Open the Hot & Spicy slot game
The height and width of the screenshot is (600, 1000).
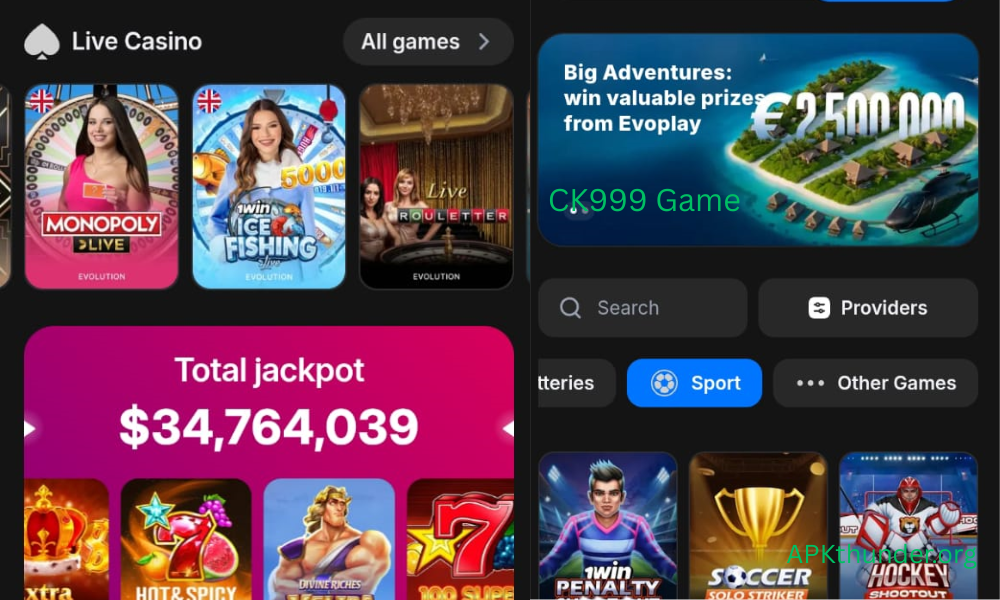tap(186, 539)
